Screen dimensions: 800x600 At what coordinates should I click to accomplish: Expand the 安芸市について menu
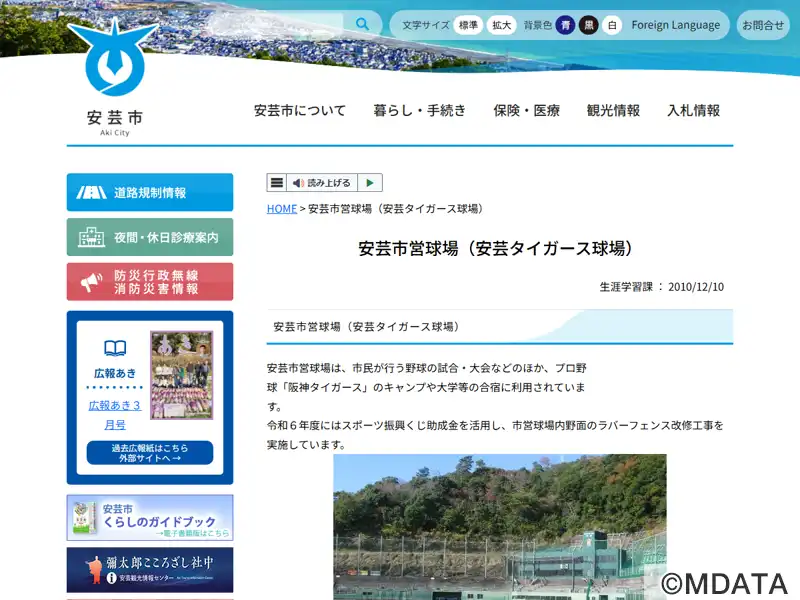(x=299, y=111)
